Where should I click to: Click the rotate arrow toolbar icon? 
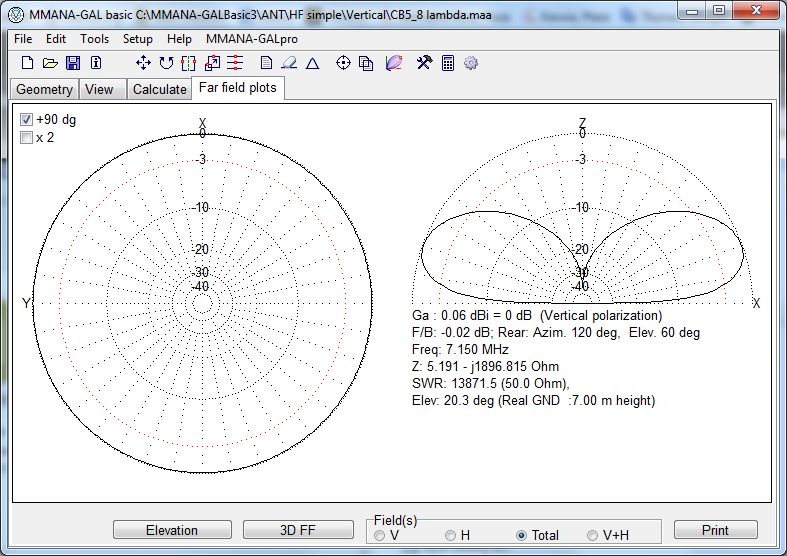[x=166, y=63]
